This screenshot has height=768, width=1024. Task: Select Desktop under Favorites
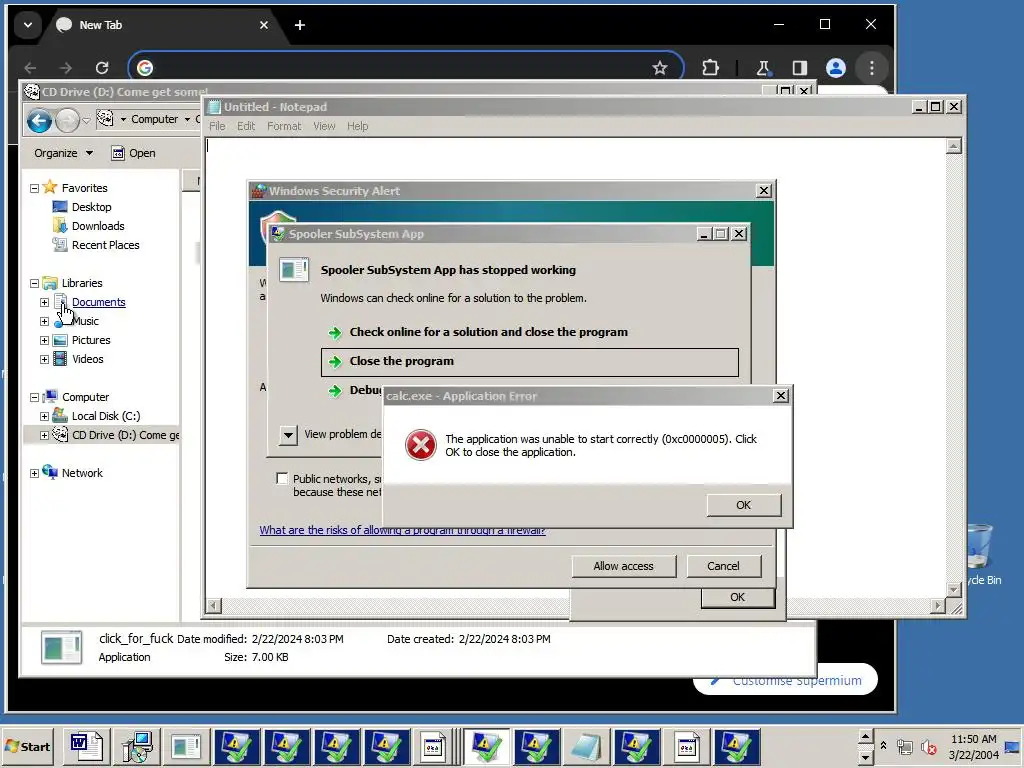pos(91,207)
